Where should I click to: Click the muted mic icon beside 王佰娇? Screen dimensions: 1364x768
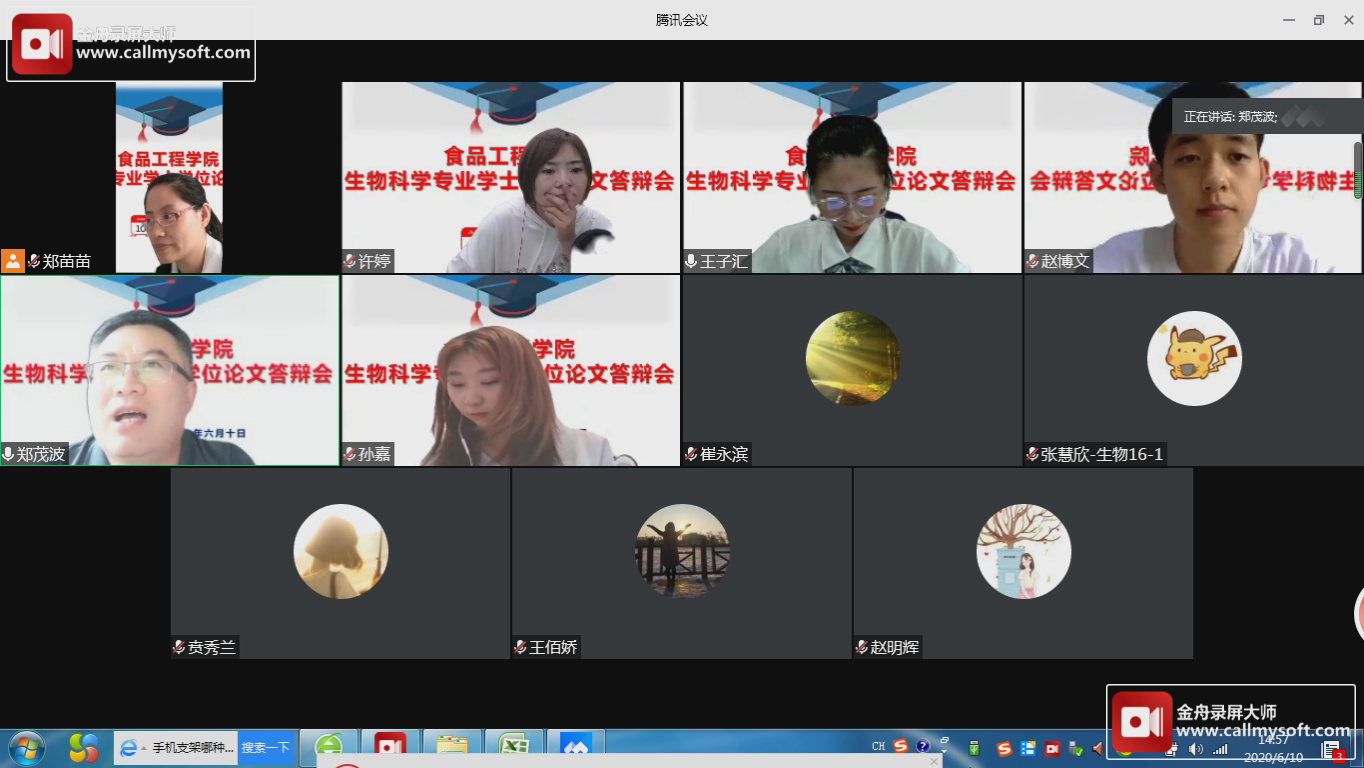[x=521, y=647]
